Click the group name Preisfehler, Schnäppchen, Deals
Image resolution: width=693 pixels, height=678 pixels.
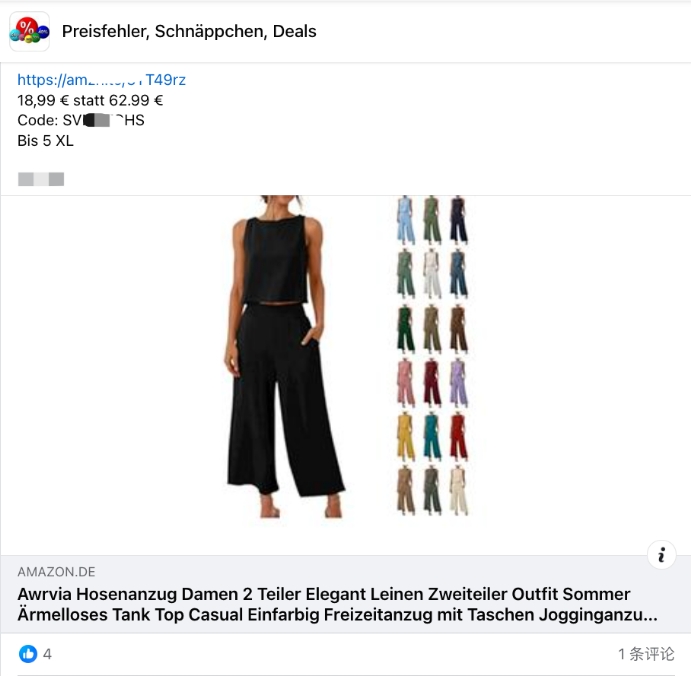coord(189,31)
